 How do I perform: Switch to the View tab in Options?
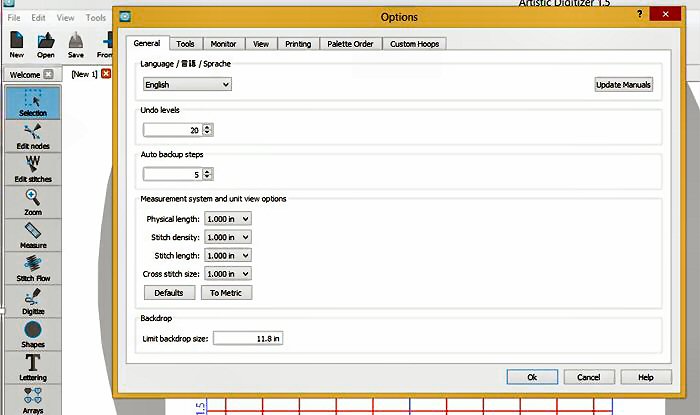[x=261, y=44]
